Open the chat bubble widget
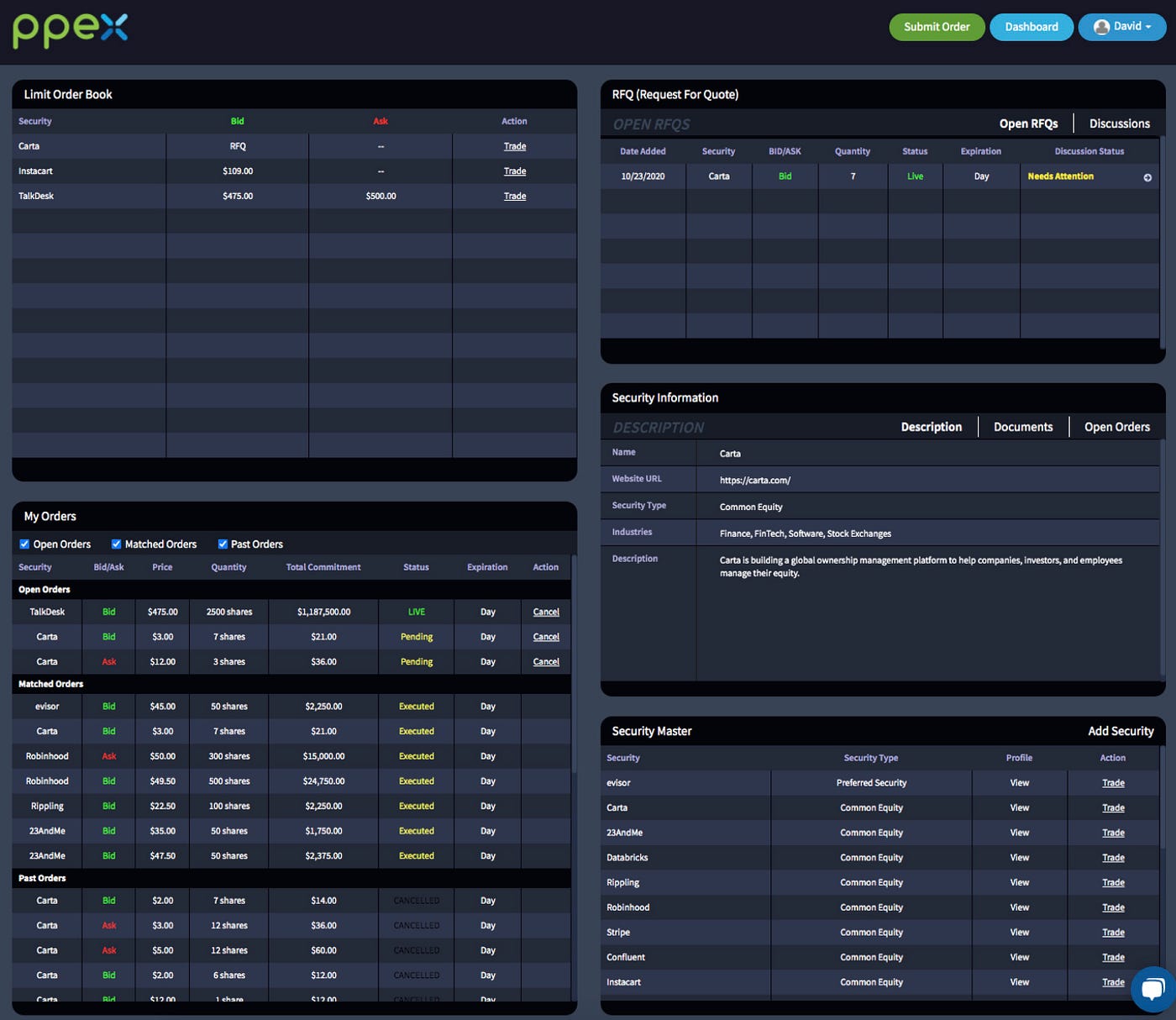This screenshot has height=1020, width=1176. point(1154,989)
